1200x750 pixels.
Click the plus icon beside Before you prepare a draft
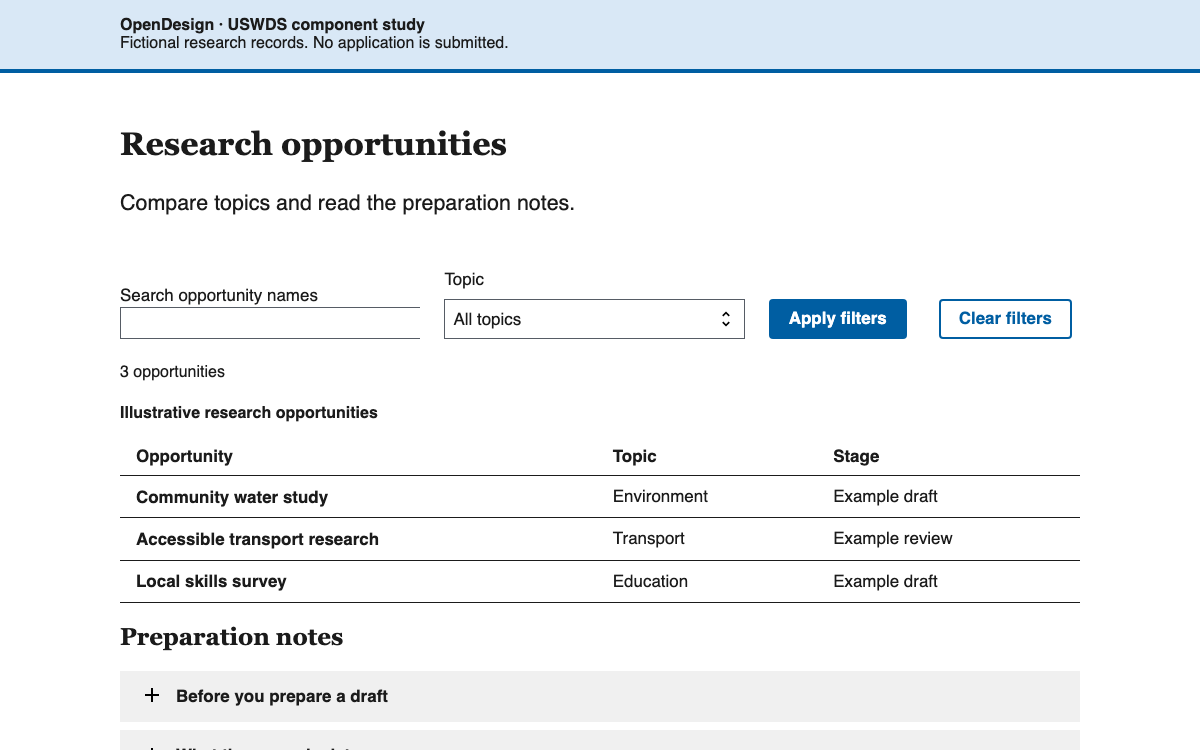tap(152, 695)
